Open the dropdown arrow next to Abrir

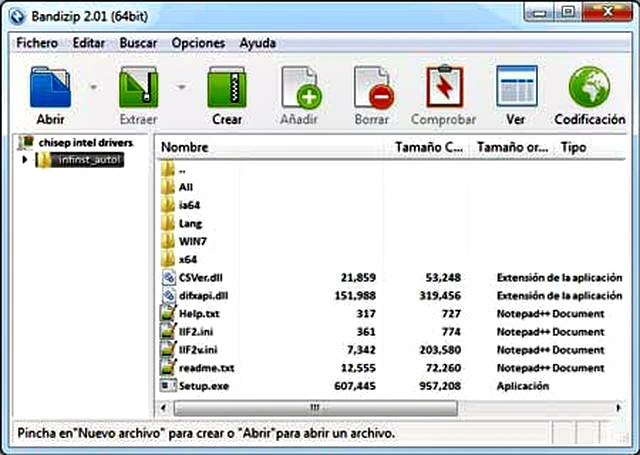[x=94, y=87]
